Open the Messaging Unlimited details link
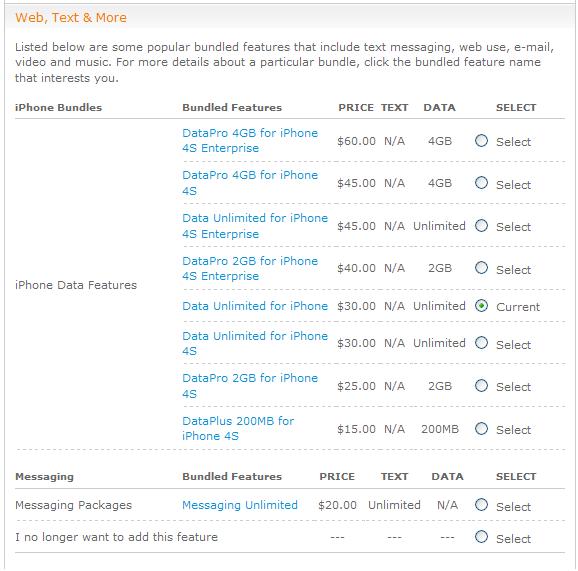Image resolution: width=578 pixels, height=571 pixels. click(x=240, y=505)
